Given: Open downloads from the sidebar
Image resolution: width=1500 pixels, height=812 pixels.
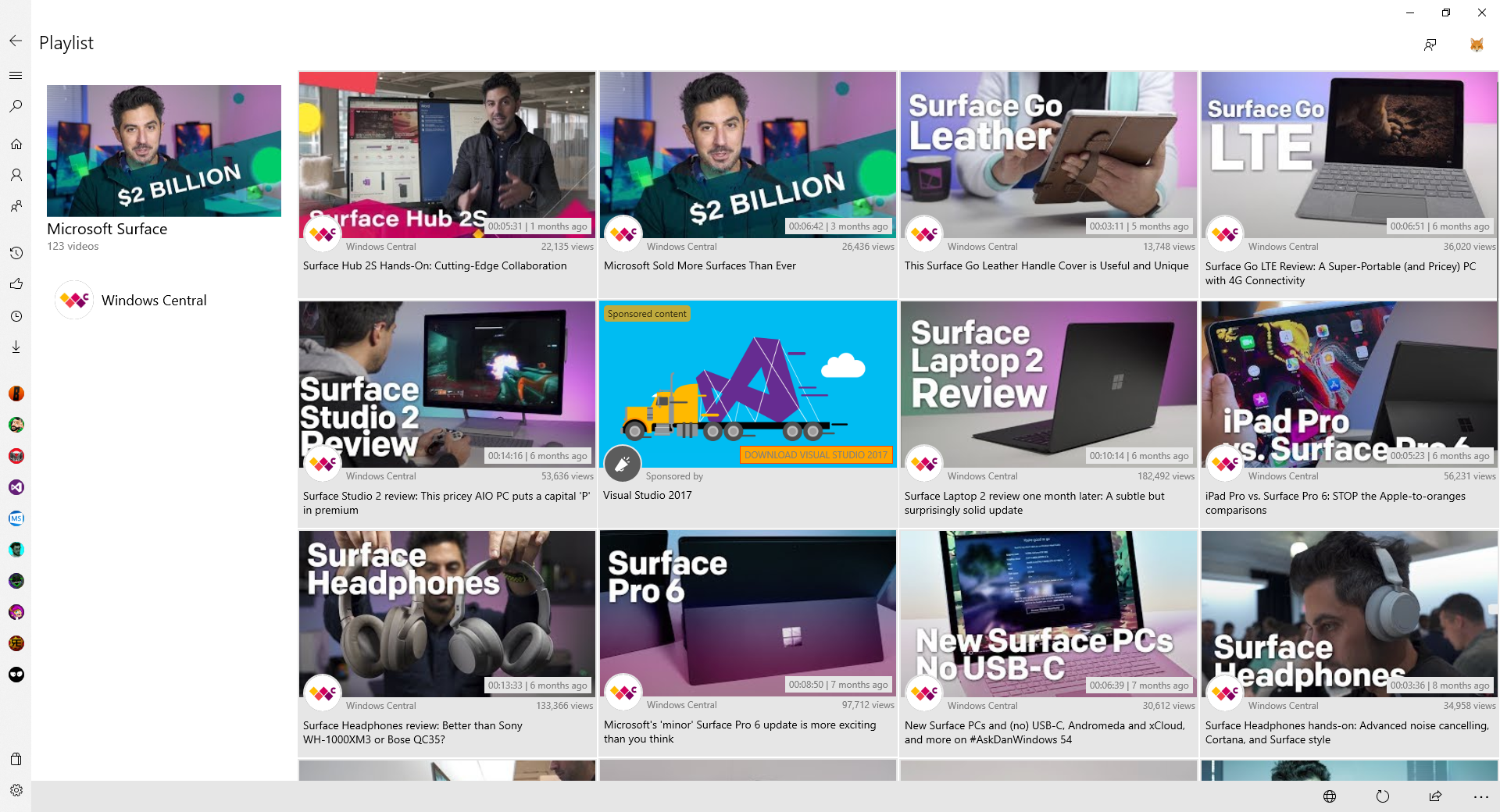Looking at the screenshot, I should pyautogui.click(x=16, y=347).
